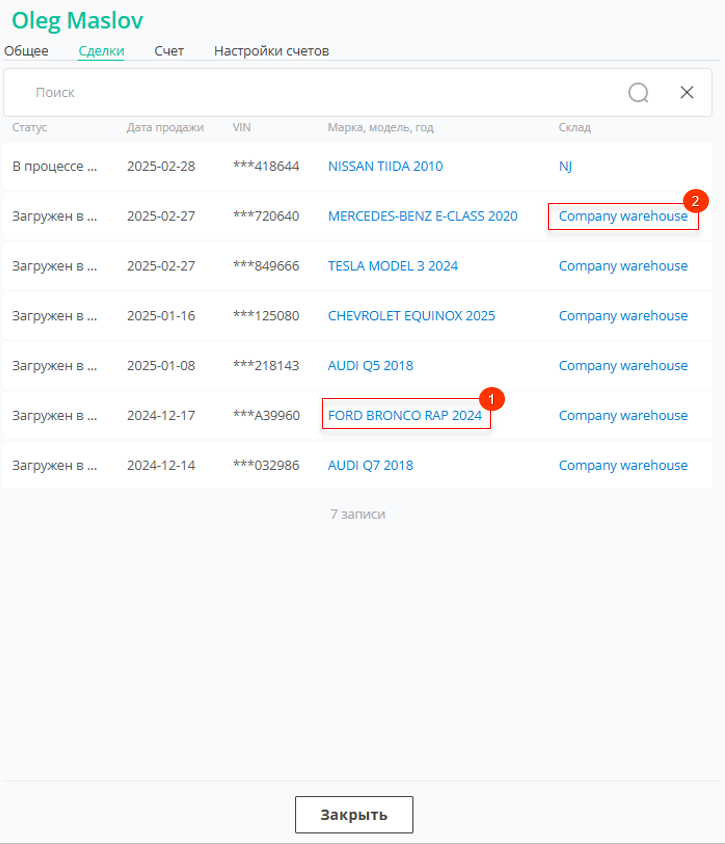The width and height of the screenshot is (725, 844).
Task: Open the TESLA MODEL 3 2024 link
Action: [393, 266]
